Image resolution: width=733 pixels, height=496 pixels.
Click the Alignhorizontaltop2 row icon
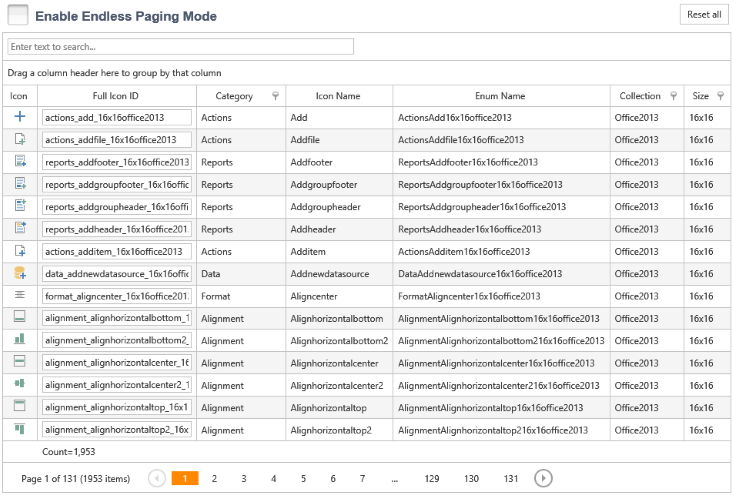click(19, 429)
